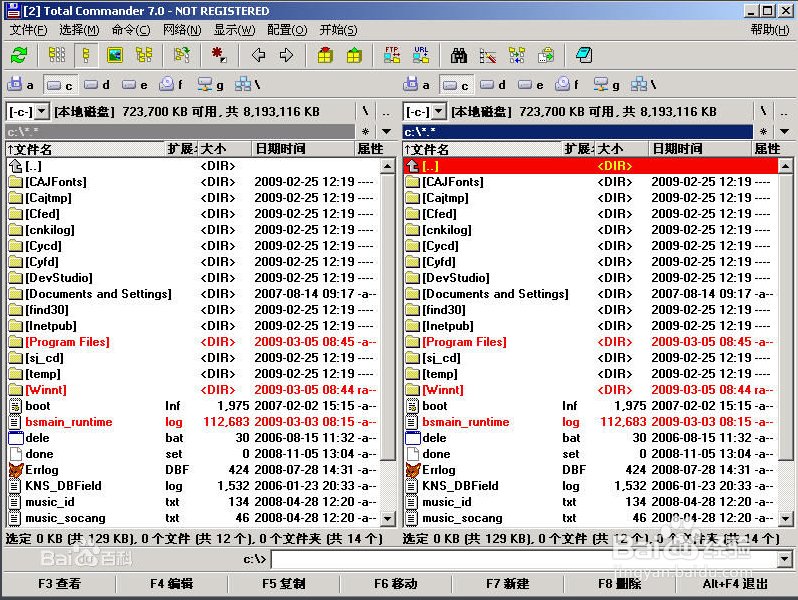Select CD drive f in left drive bar
Image resolution: width=798 pixels, height=600 pixels.
coord(171,84)
